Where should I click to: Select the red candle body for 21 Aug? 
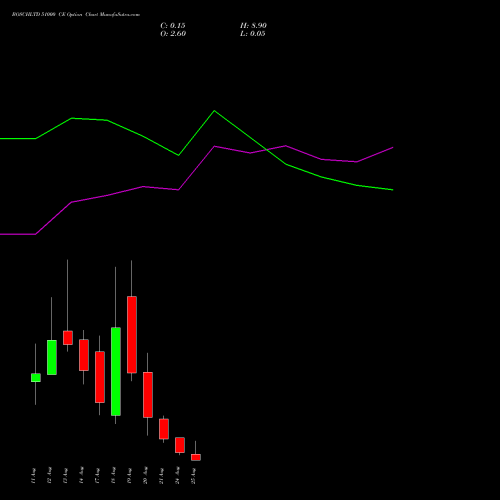click(x=164, y=429)
